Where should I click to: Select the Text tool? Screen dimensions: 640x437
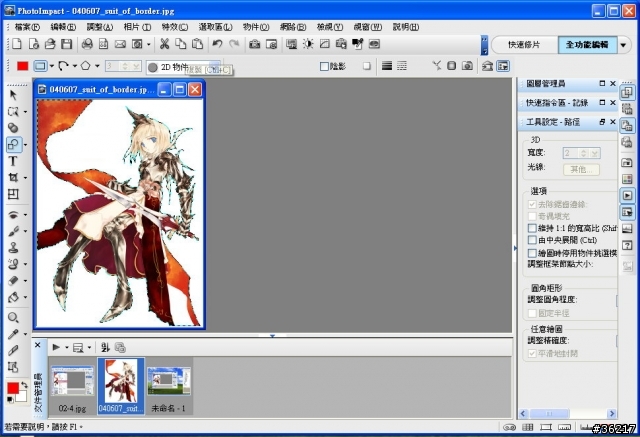(x=13, y=161)
